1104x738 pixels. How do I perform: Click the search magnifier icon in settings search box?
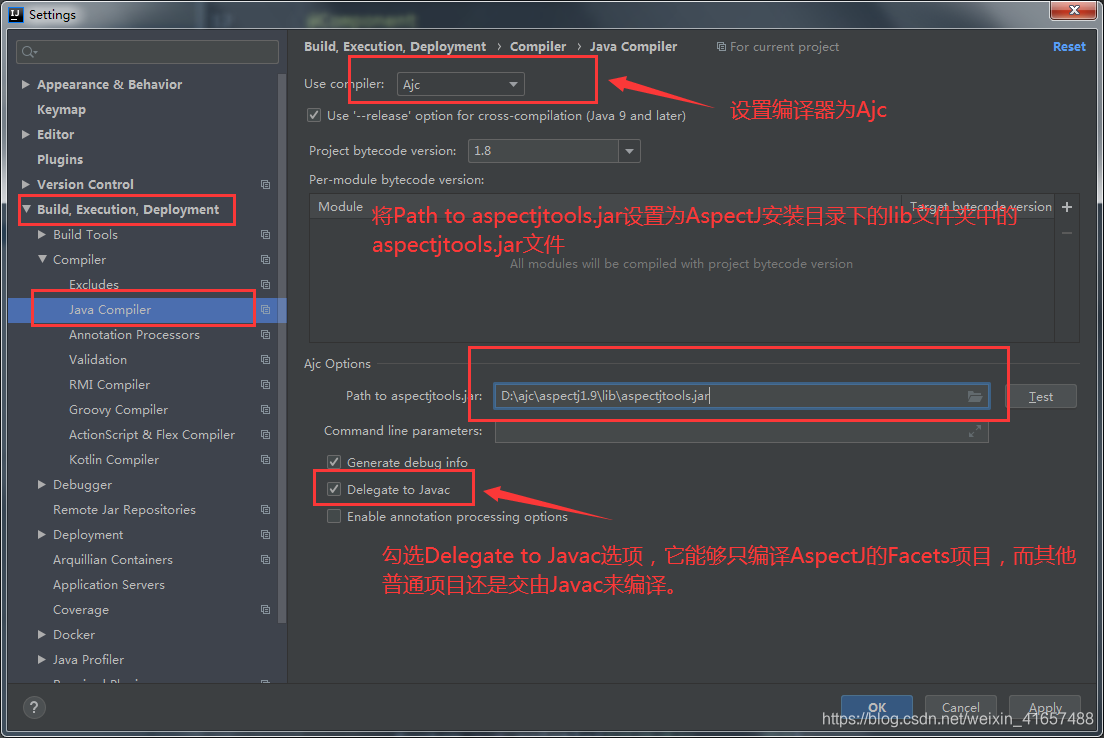[x=29, y=52]
